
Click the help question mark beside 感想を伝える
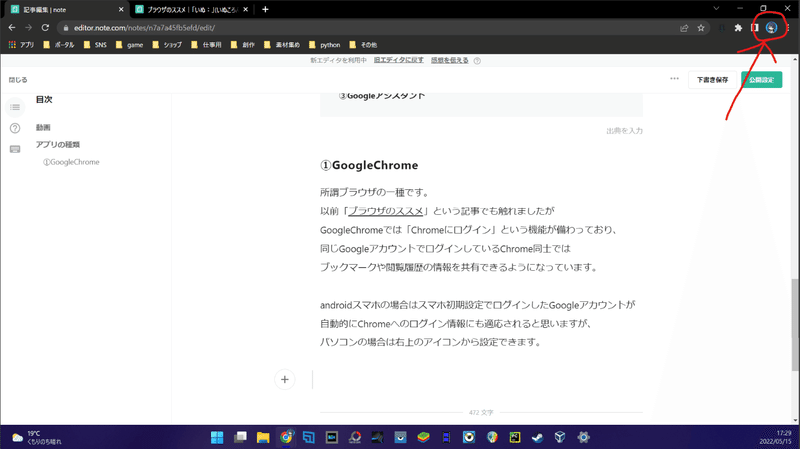coord(477,61)
